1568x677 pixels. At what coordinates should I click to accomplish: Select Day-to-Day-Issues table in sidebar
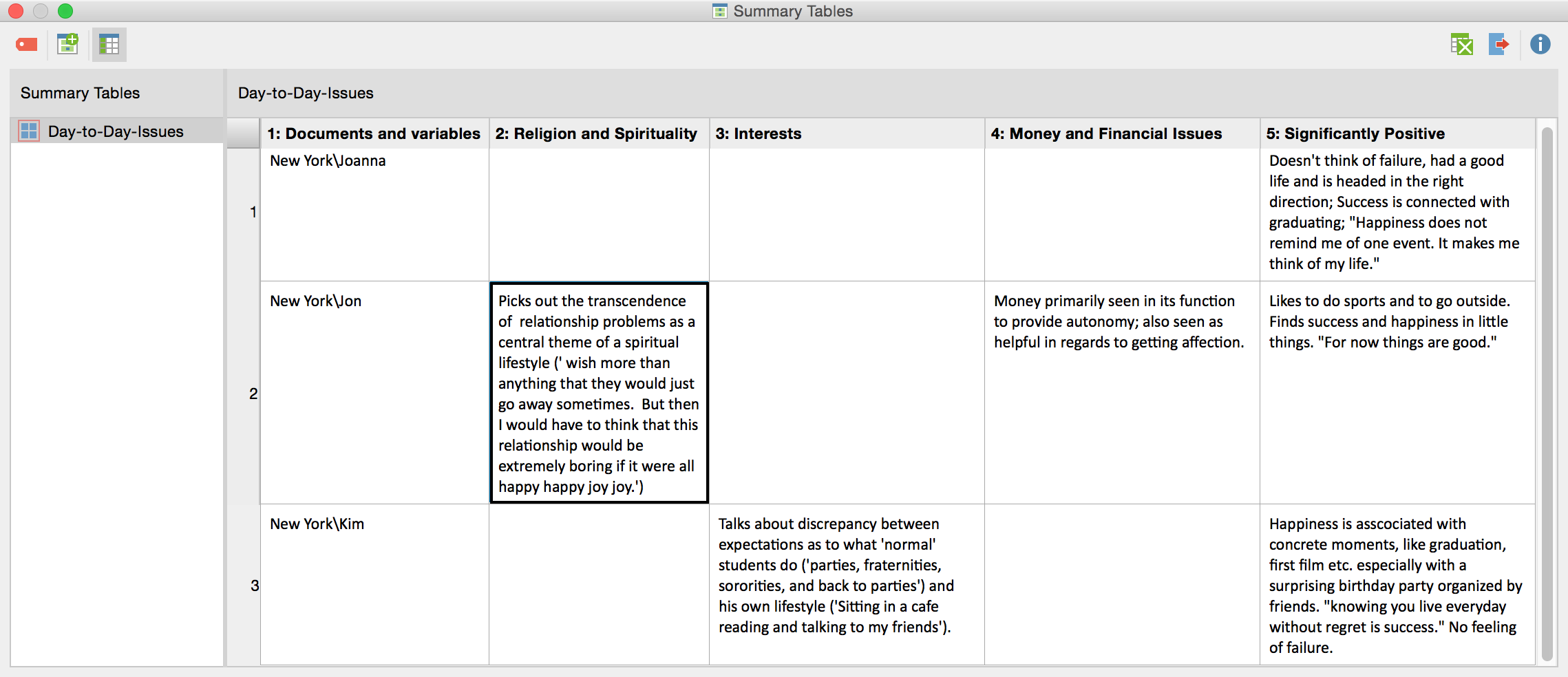point(118,131)
